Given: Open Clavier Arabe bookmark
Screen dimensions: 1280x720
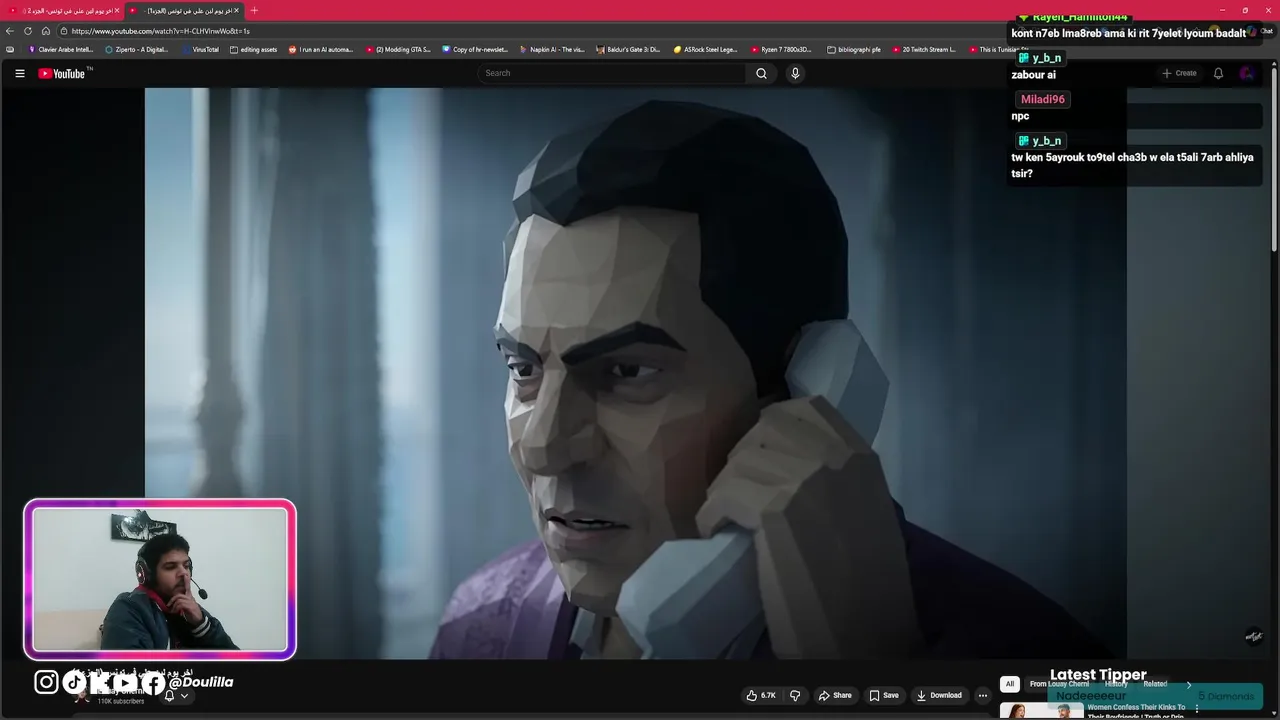Looking at the screenshot, I should click(x=61, y=49).
